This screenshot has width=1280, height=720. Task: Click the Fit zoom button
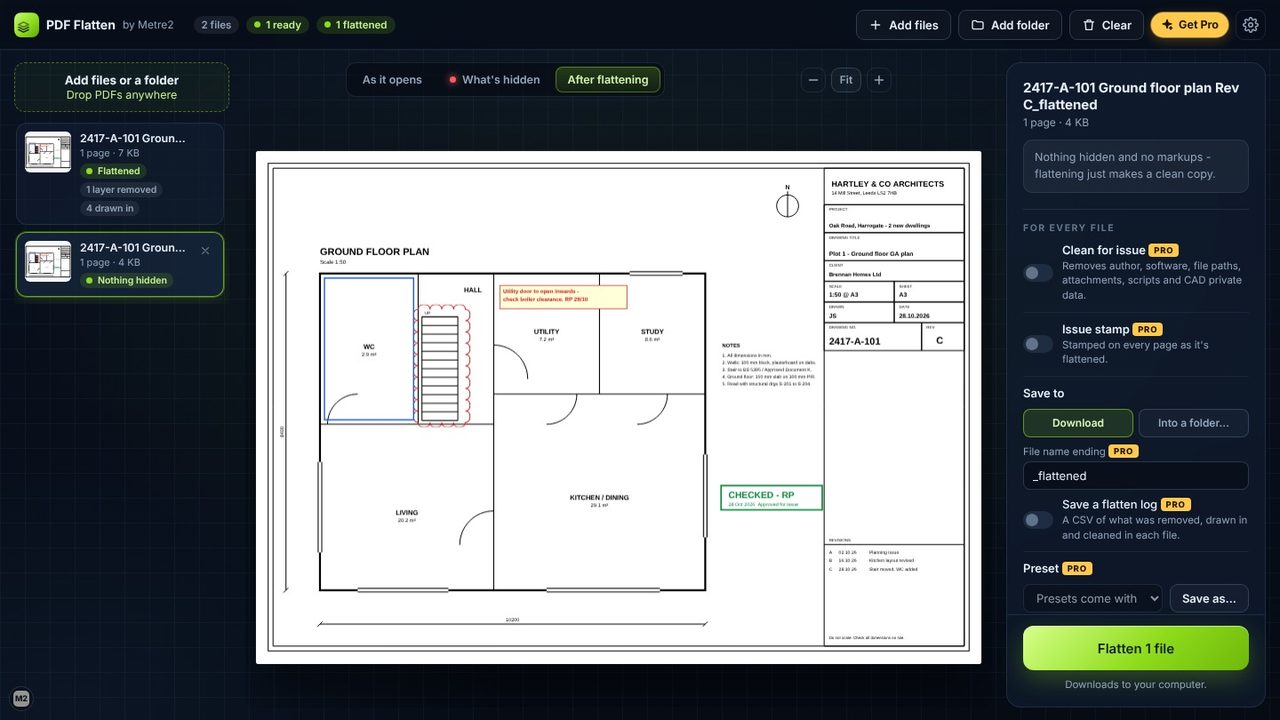tap(846, 80)
